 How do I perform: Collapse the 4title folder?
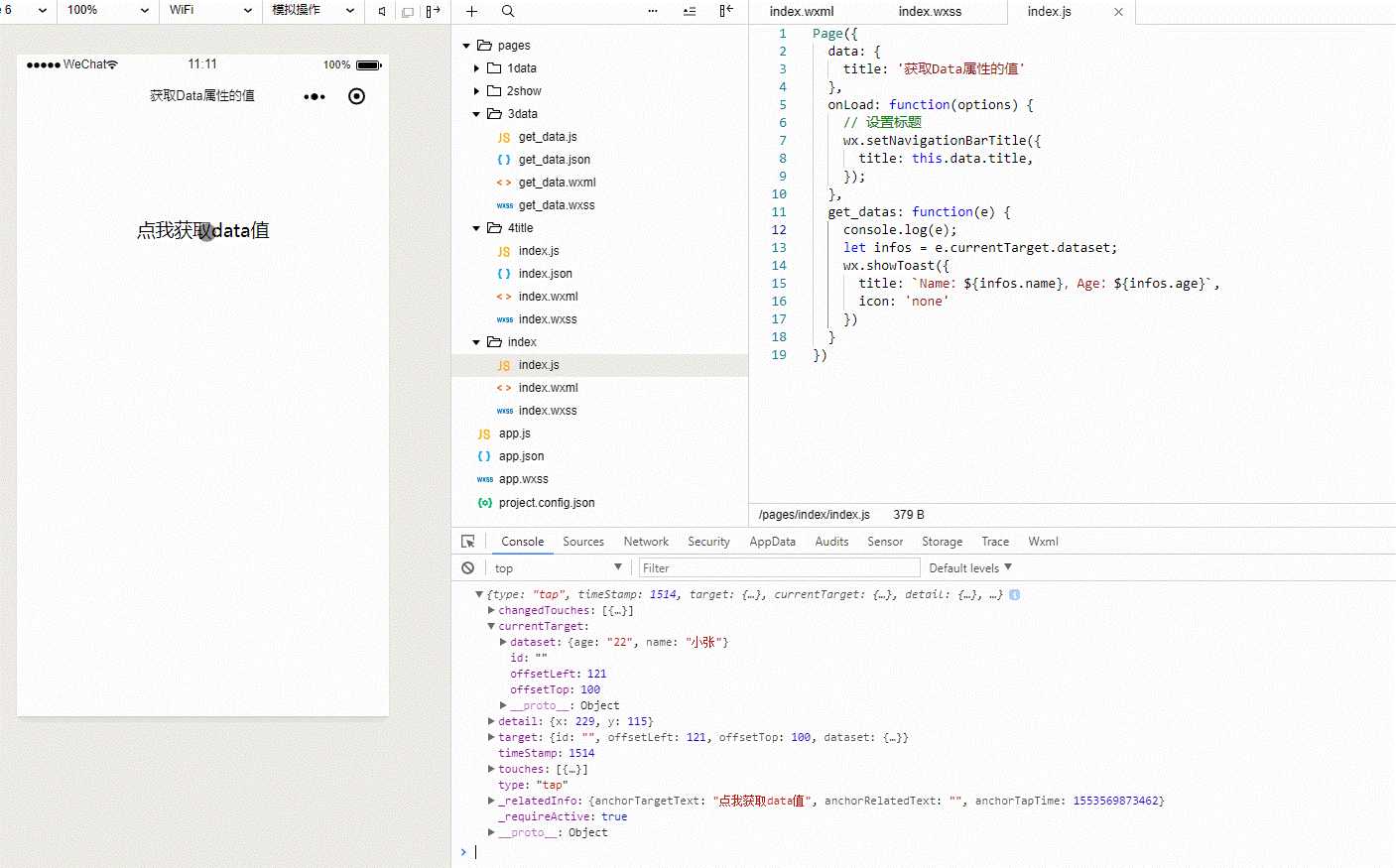coord(476,228)
